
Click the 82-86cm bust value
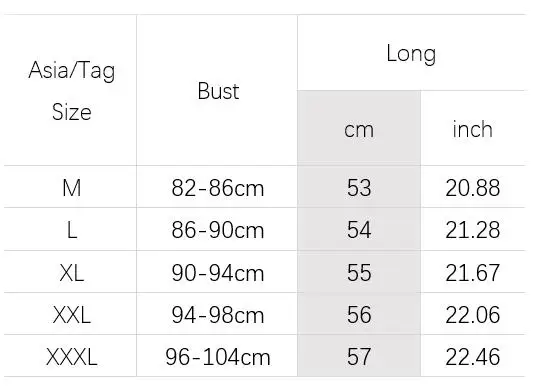click(x=218, y=188)
